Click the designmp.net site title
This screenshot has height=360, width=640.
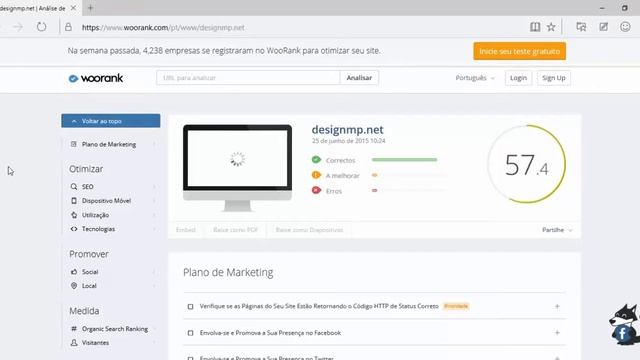click(347, 130)
